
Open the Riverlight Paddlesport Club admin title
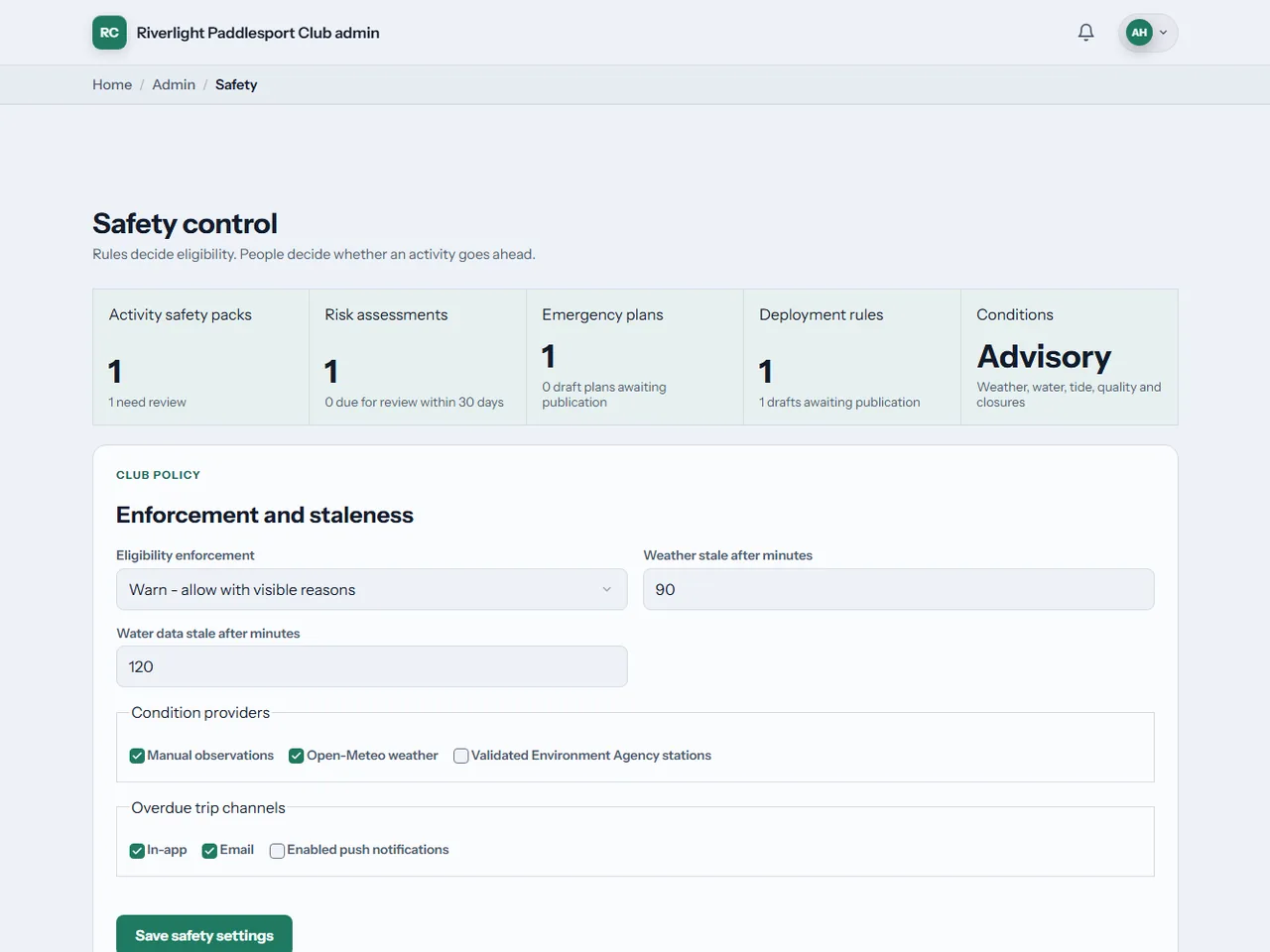pos(258,33)
